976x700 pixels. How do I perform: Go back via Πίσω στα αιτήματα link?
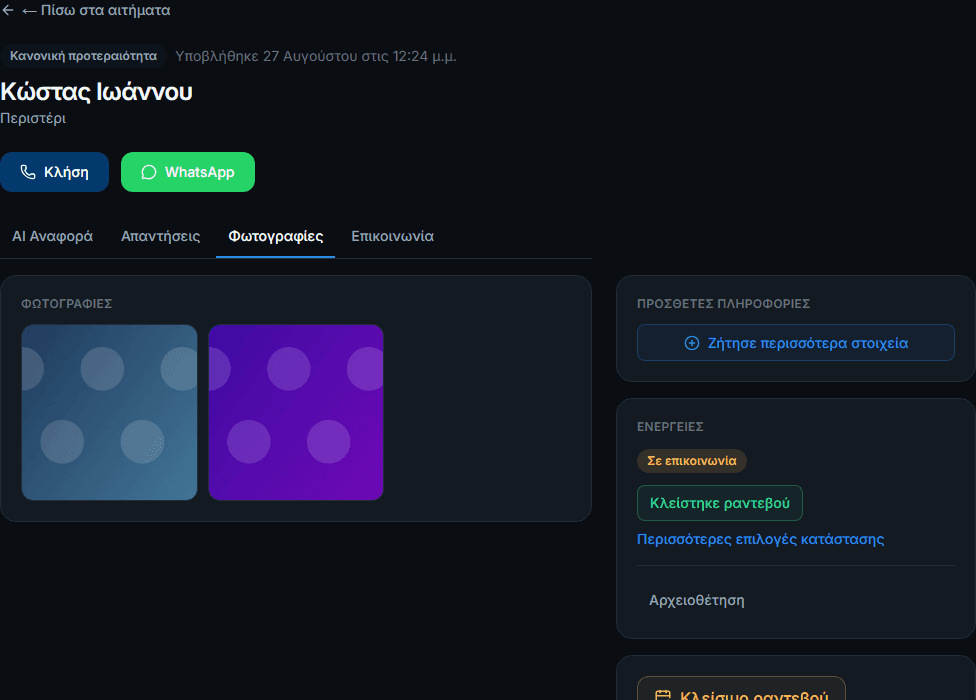(96, 10)
